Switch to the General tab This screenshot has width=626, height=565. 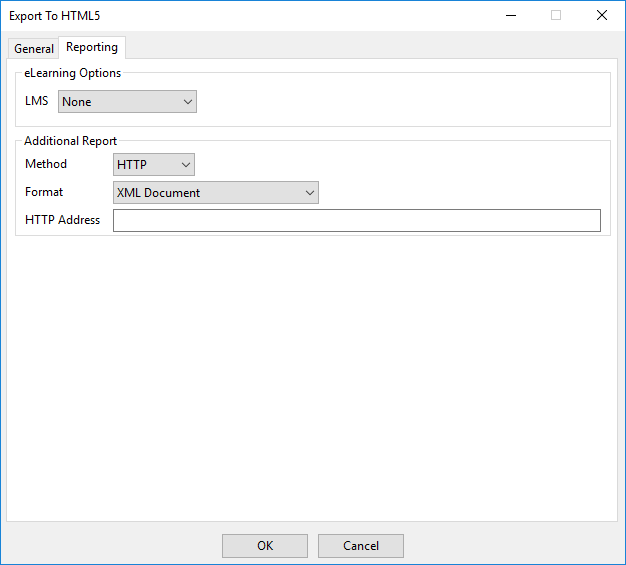coord(34,49)
